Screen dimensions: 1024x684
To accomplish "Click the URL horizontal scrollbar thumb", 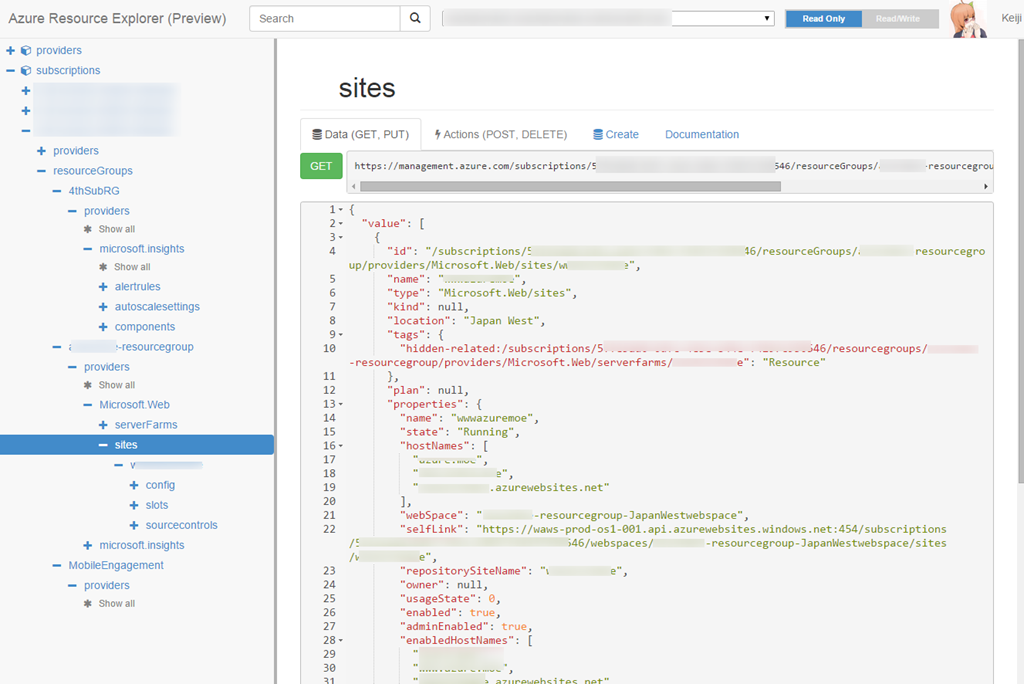I will click(x=570, y=186).
